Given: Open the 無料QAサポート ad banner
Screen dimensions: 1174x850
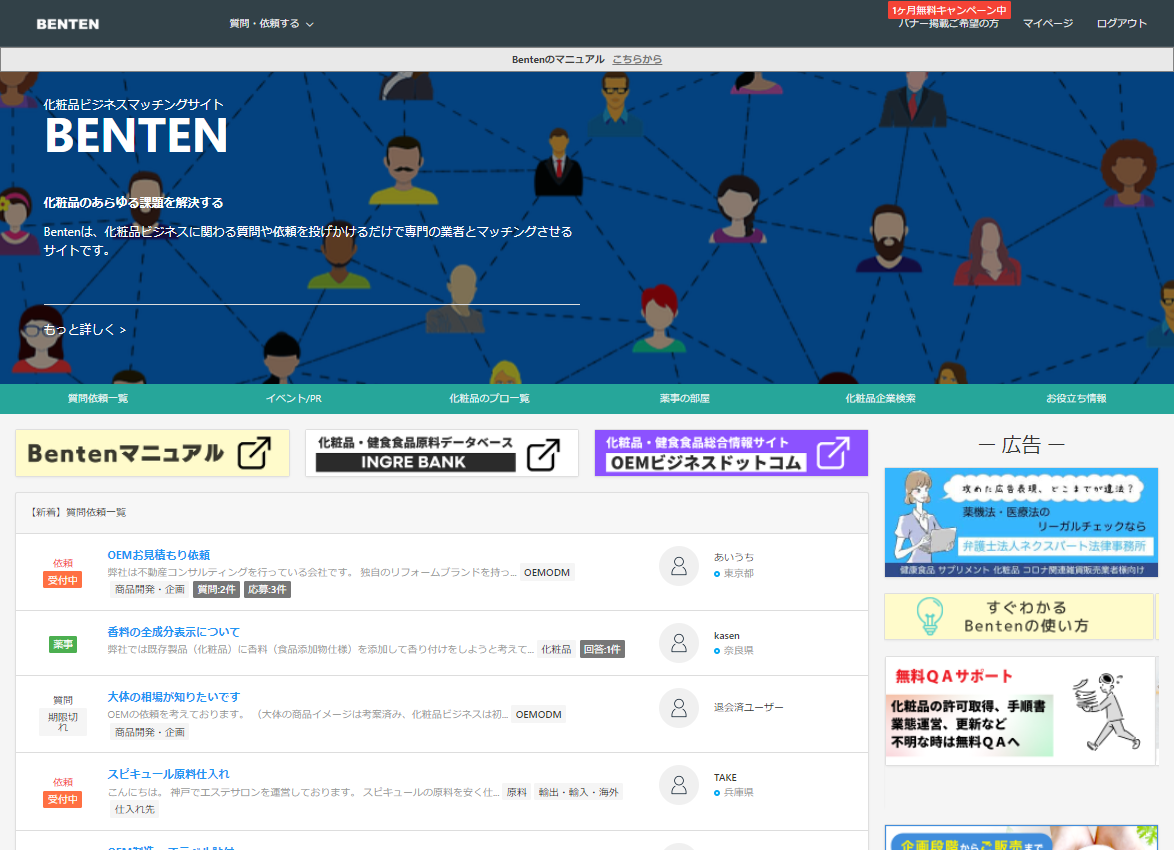Looking at the screenshot, I should 1021,711.
